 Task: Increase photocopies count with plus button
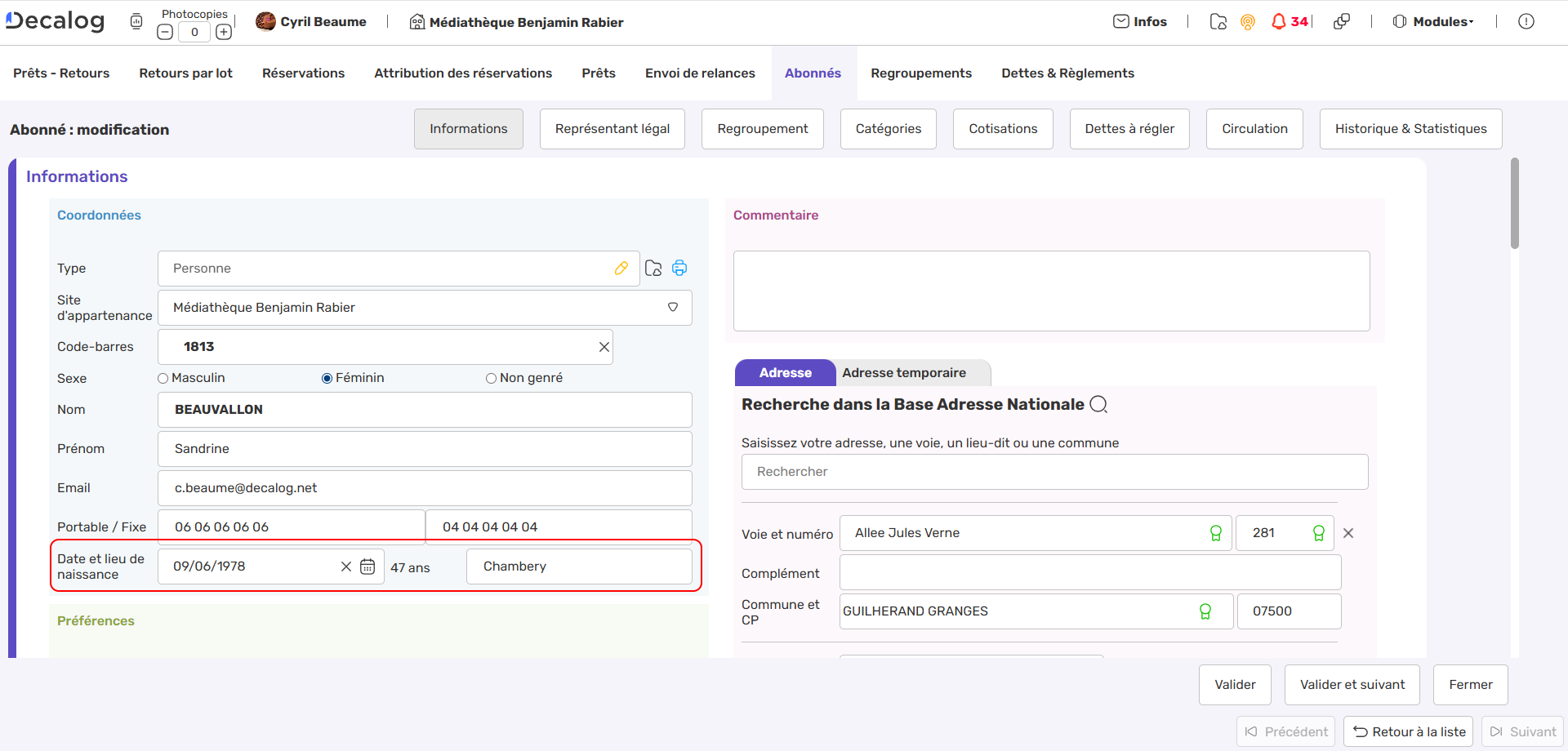[x=224, y=33]
